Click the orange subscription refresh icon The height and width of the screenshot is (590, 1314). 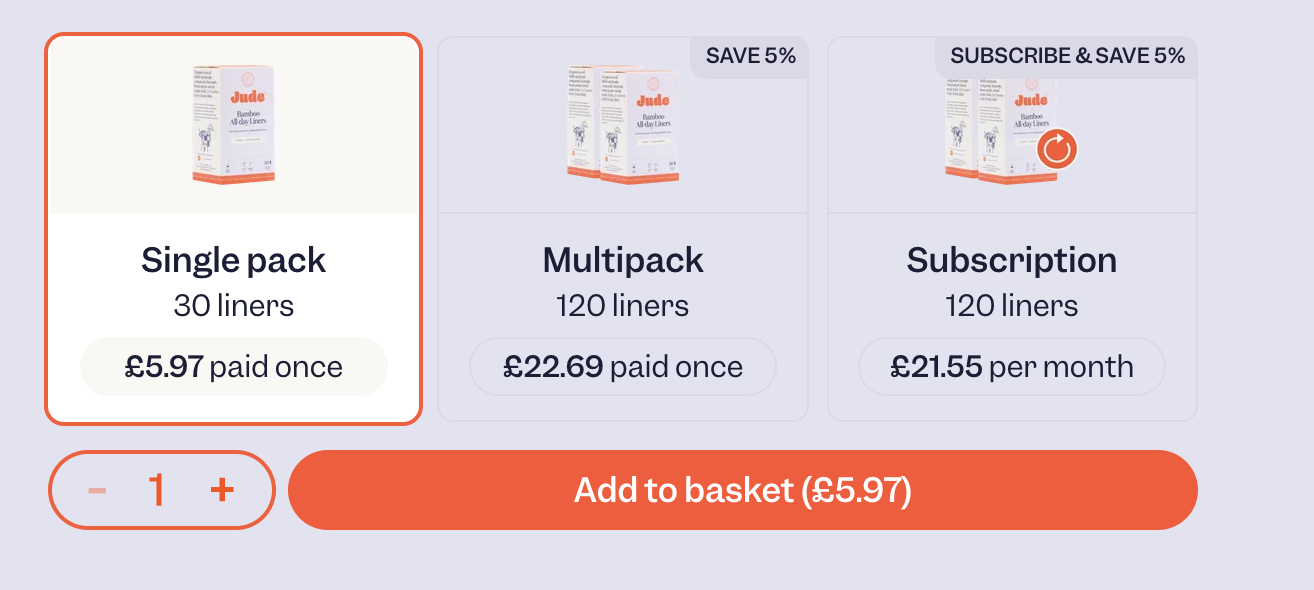tap(1057, 151)
